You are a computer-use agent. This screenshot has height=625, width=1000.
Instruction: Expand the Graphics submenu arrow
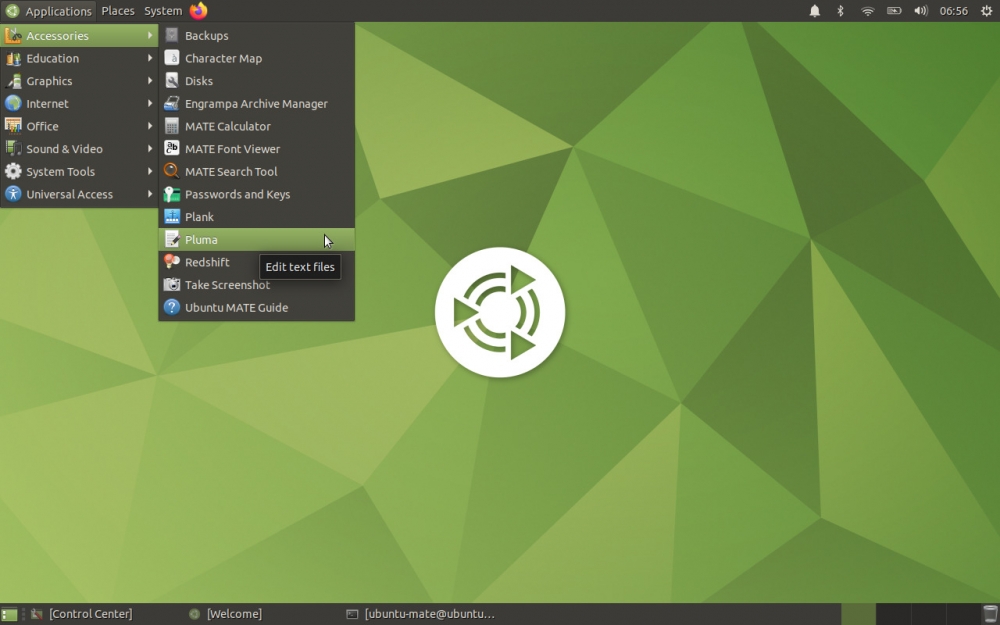150,81
